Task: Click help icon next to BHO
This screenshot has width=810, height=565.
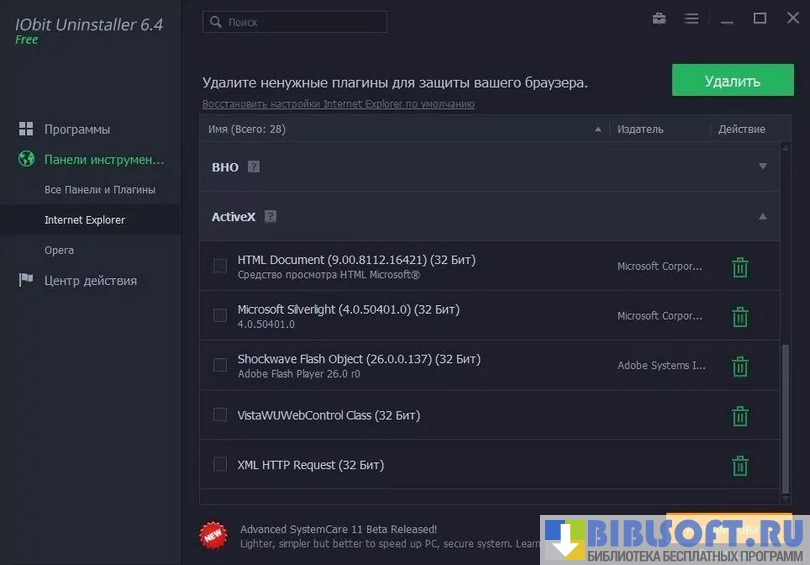Action: [254, 167]
